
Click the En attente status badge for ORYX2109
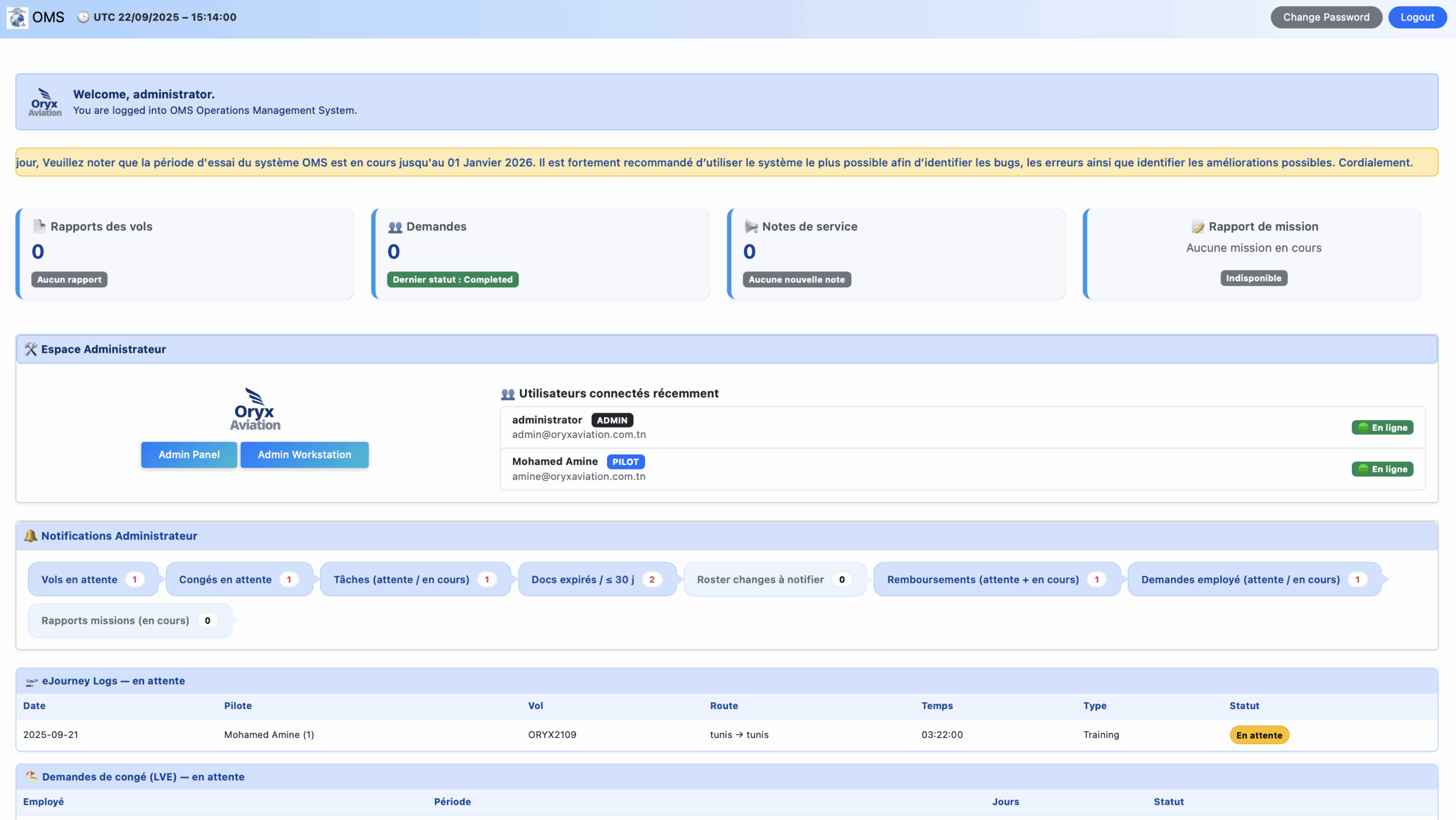click(1259, 735)
